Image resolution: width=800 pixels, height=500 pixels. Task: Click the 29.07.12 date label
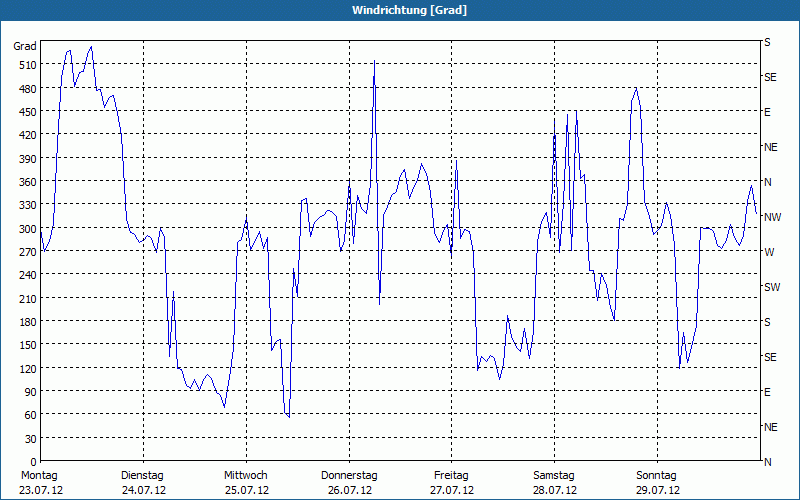(658, 490)
